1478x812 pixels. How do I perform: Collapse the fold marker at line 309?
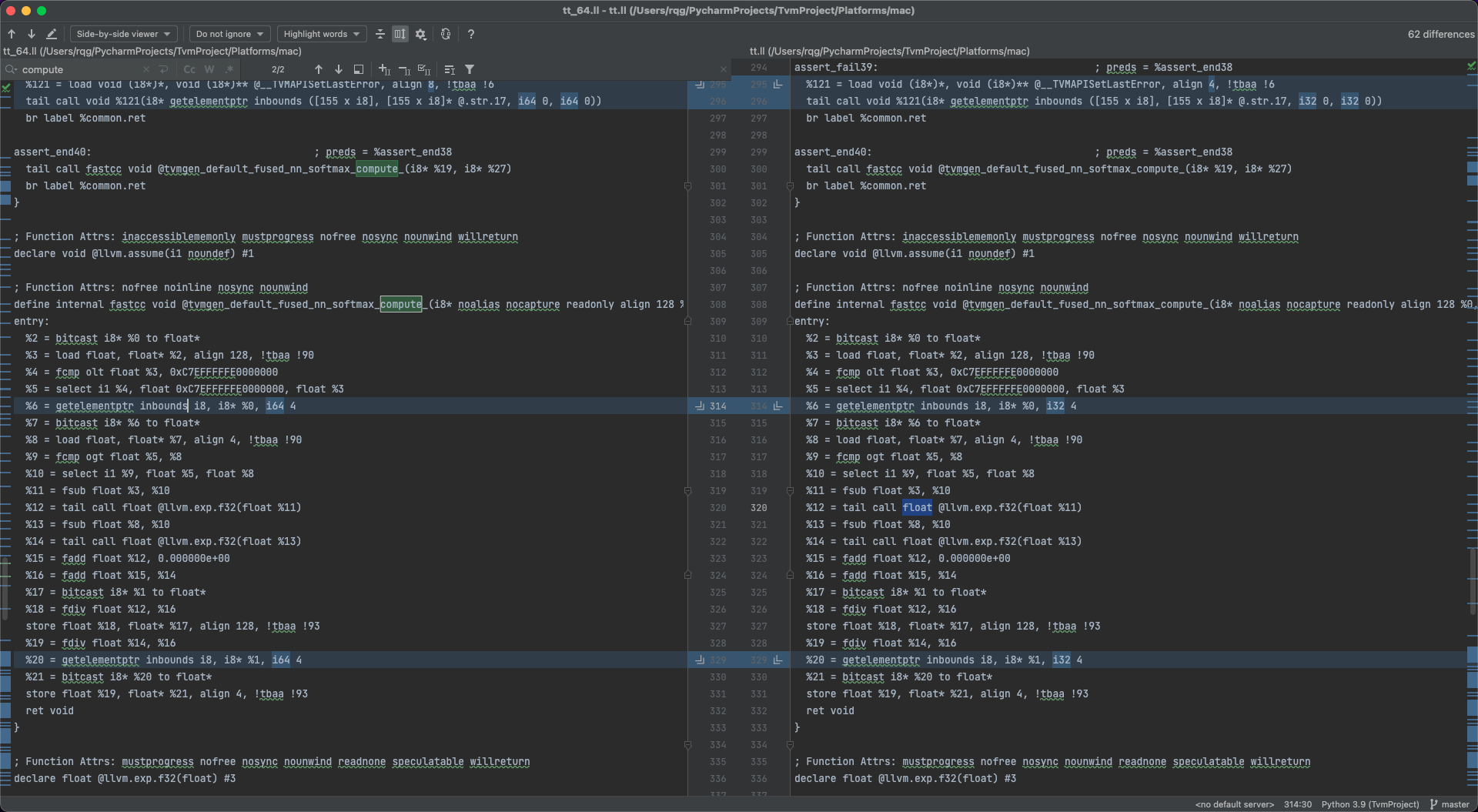click(x=687, y=321)
